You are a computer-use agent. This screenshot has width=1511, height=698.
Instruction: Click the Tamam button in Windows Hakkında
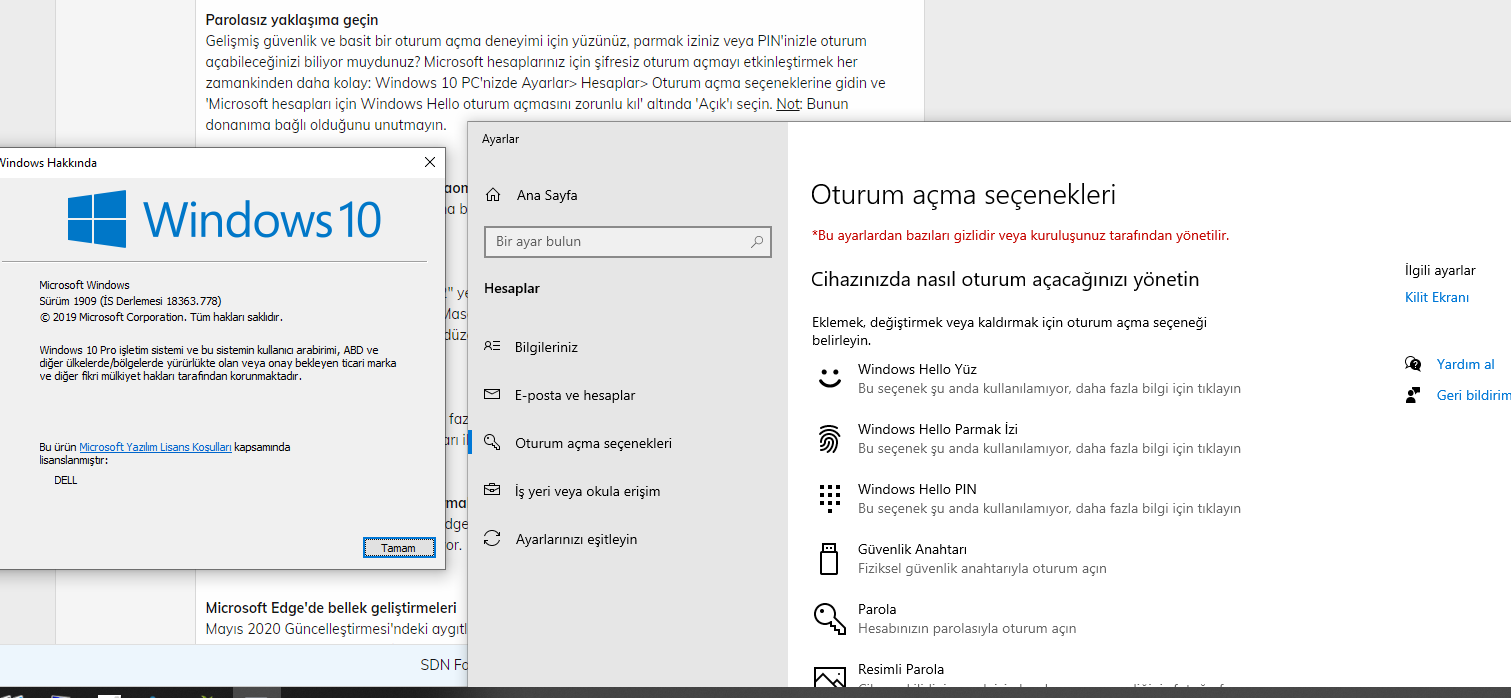(398, 548)
